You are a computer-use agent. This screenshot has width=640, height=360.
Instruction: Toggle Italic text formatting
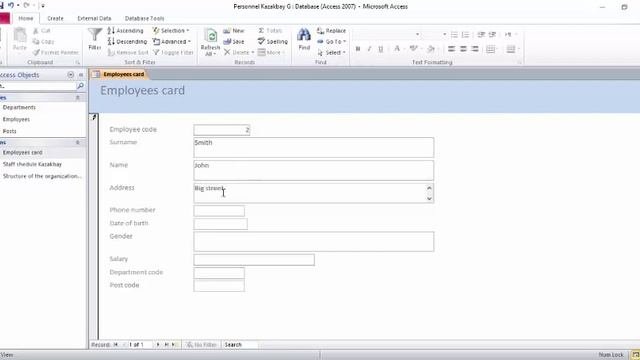(x=369, y=49)
